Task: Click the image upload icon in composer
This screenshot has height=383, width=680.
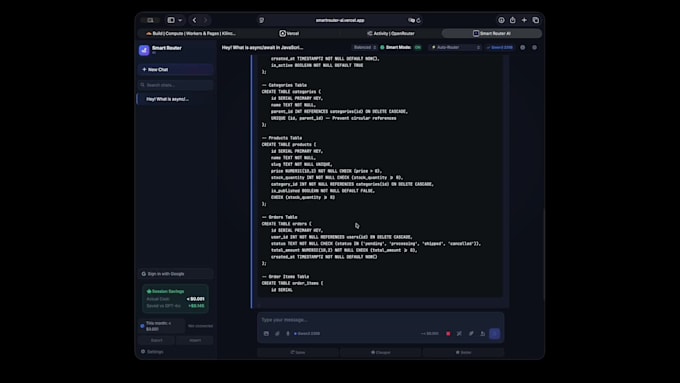Action: point(266,334)
